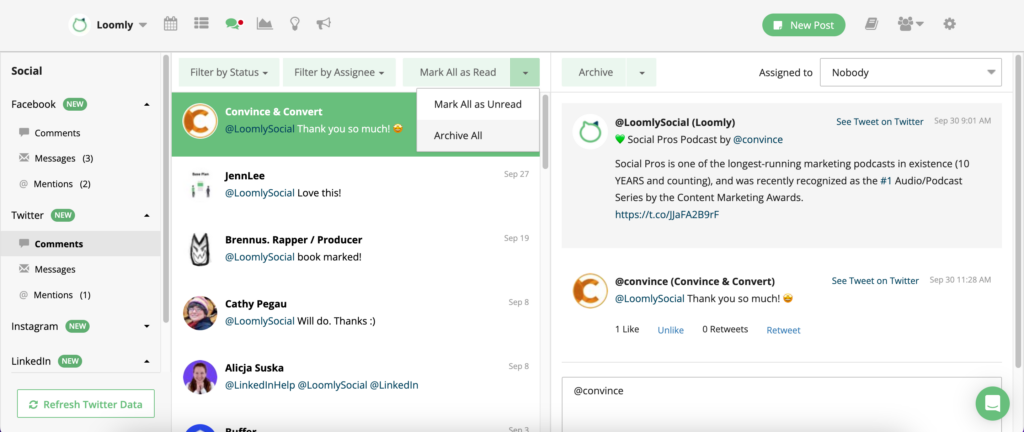The width and height of the screenshot is (1024, 432).
Task: Open the calendar view icon
Action: [170, 24]
